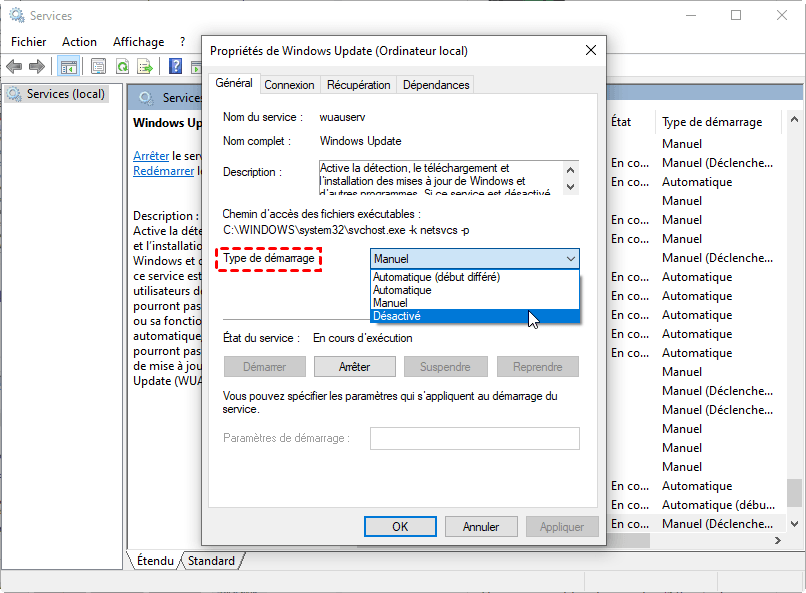Click the Paramètres de démarrage input field
The width and height of the screenshot is (806, 593).
click(x=475, y=438)
